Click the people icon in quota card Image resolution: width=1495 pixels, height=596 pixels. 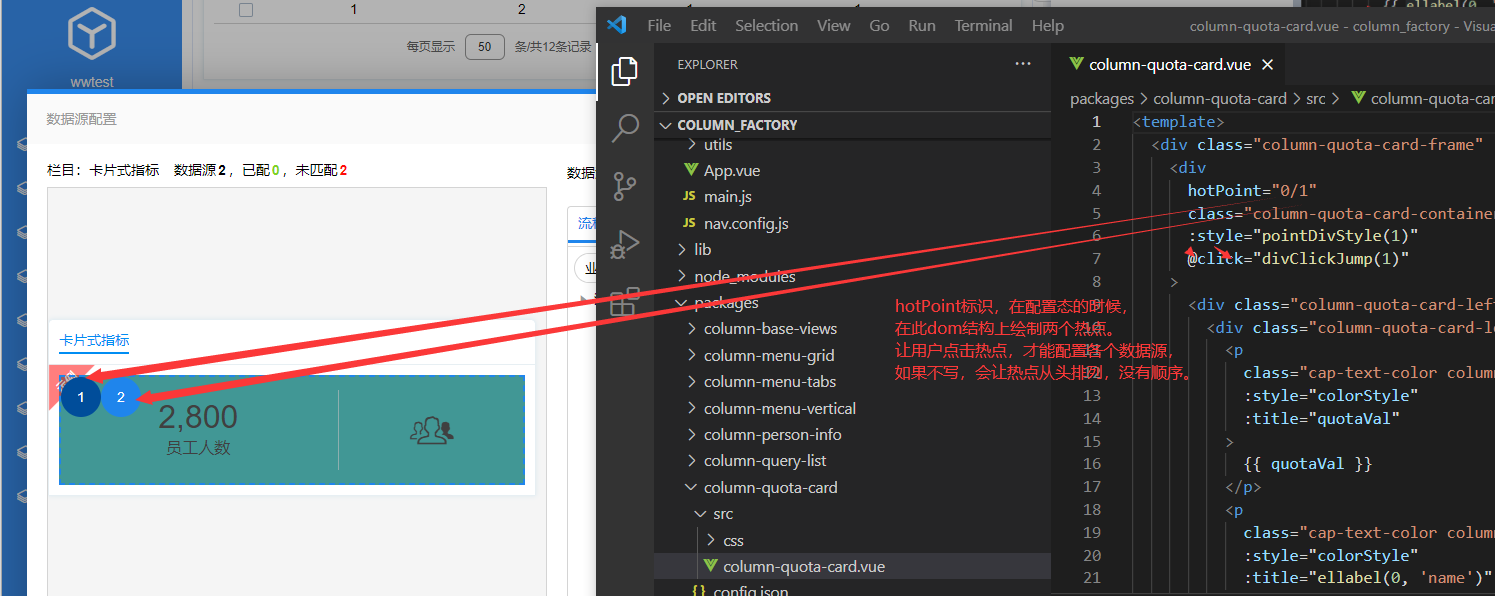pos(432,430)
